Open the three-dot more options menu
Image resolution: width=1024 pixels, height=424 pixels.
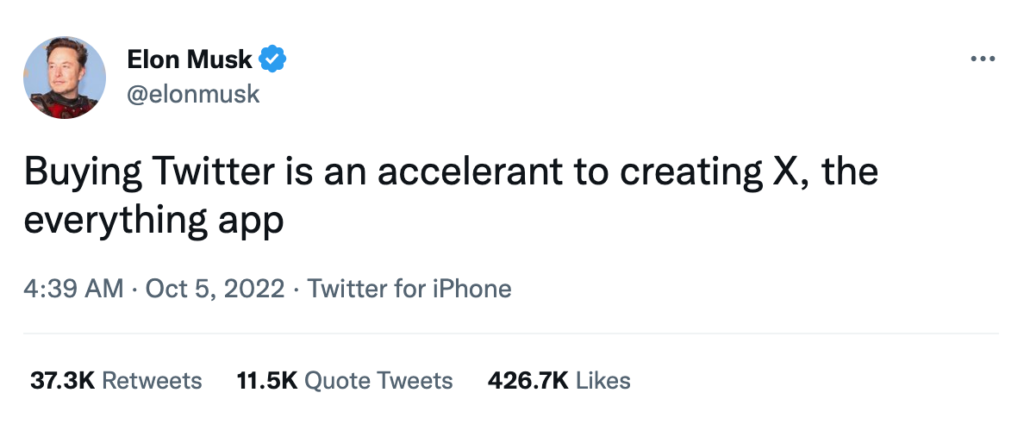coord(984,59)
